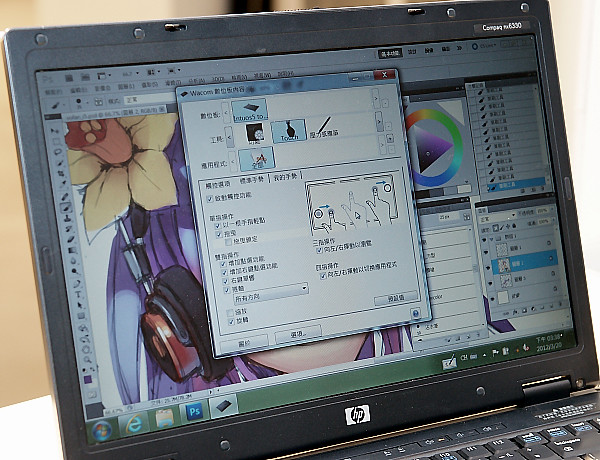Open the 檔案(F) menu

[54, 92]
